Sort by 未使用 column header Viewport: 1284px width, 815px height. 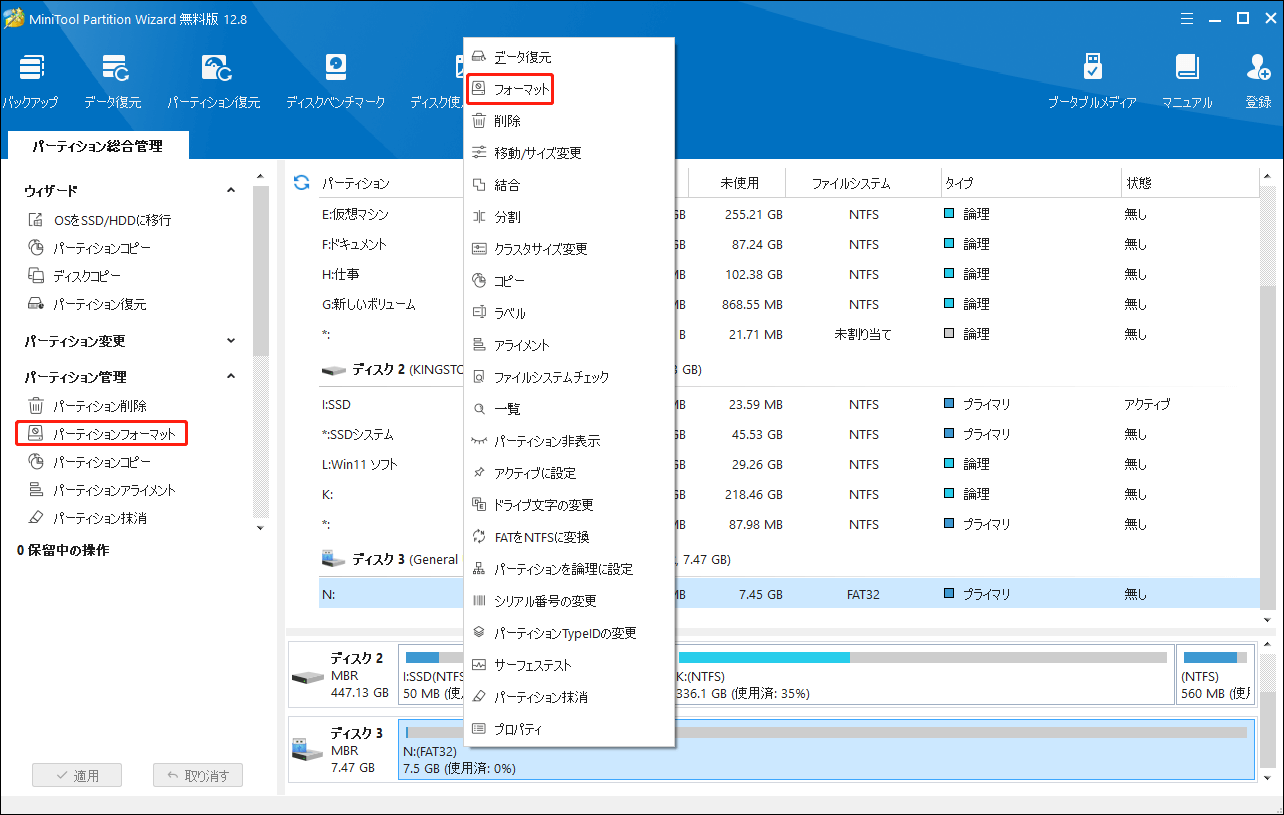[x=739, y=183]
